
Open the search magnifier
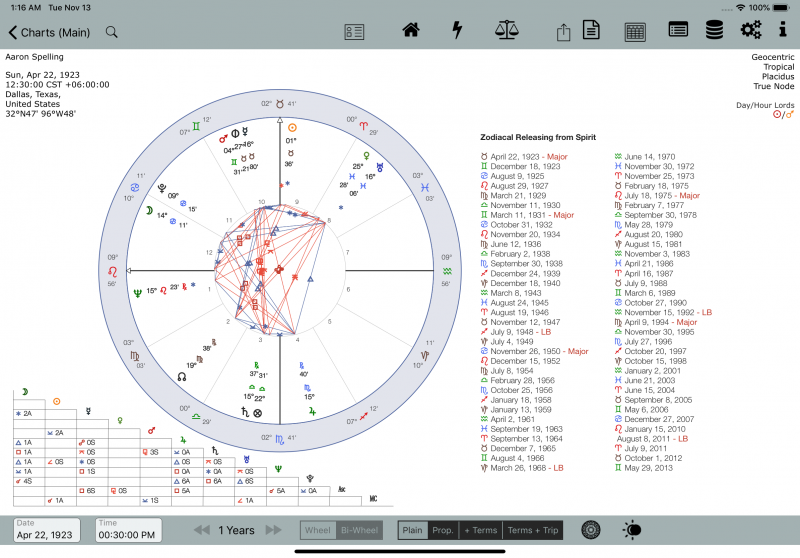click(112, 32)
